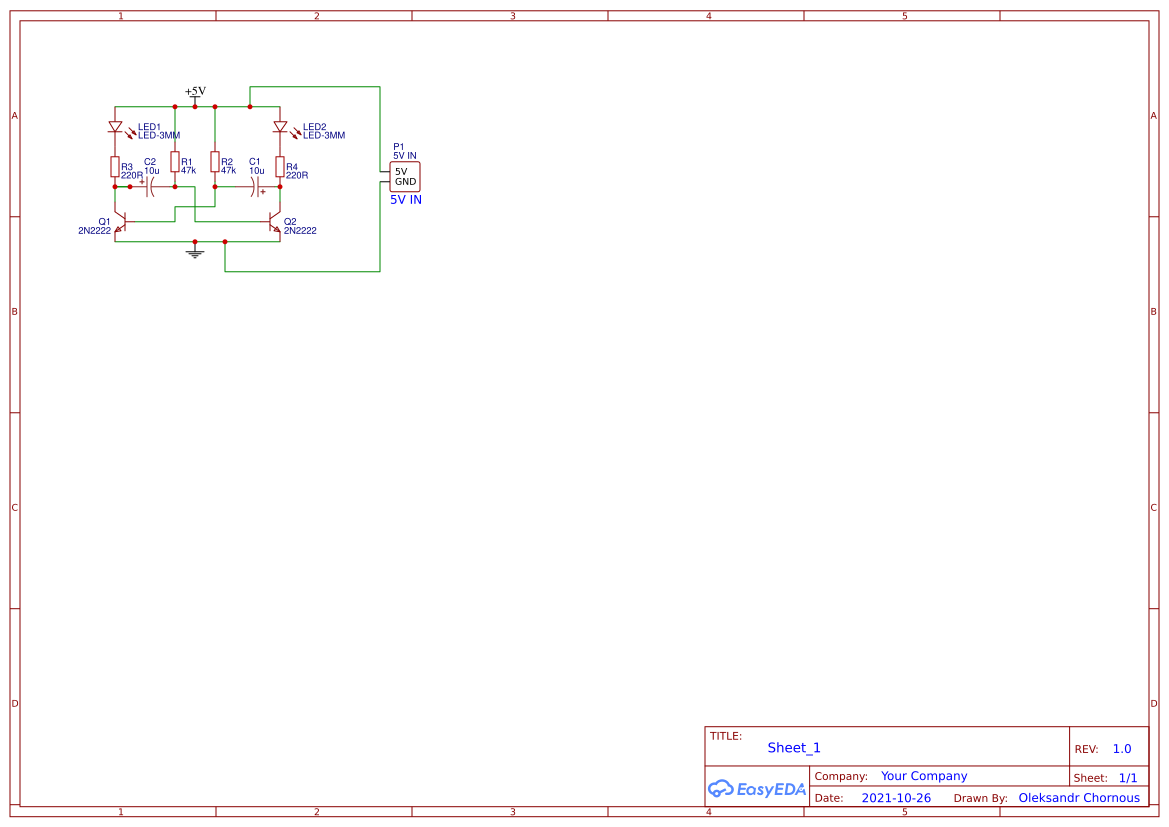Select resistor R4 labeled 220R

(279, 167)
